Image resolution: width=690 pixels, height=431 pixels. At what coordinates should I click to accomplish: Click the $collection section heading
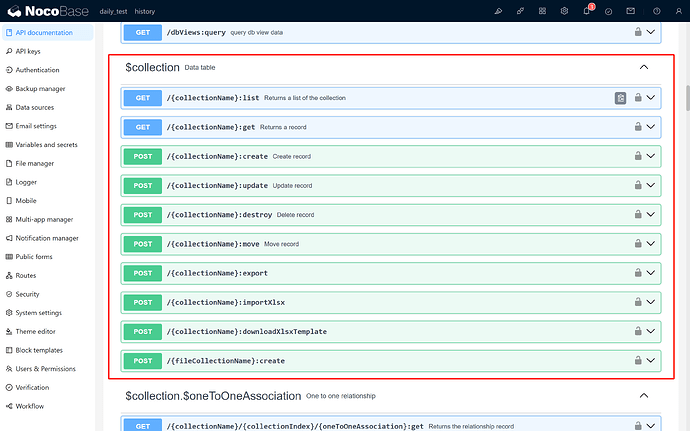(x=152, y=67)
